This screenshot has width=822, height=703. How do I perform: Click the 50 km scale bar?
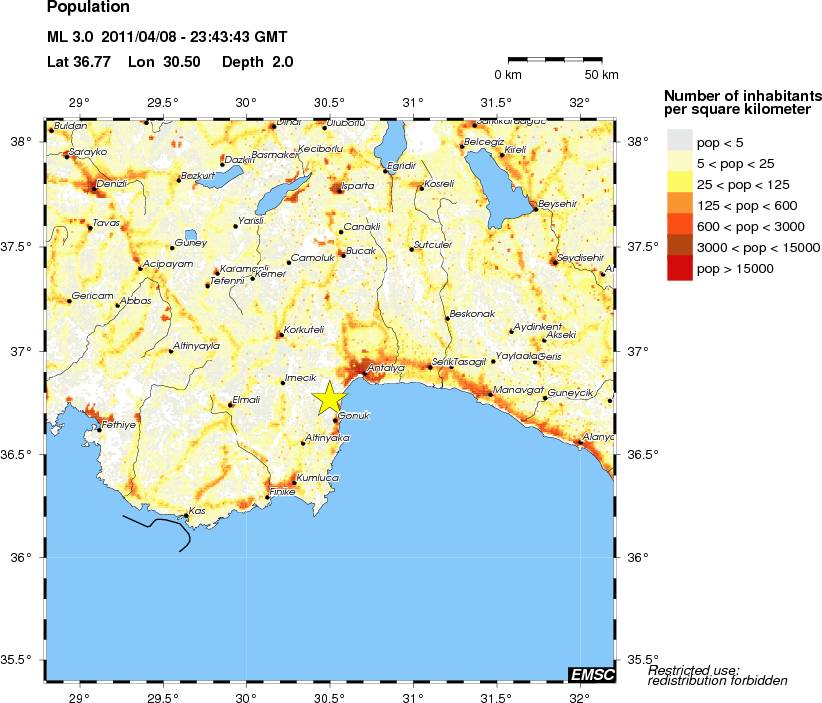click(563, 61)
